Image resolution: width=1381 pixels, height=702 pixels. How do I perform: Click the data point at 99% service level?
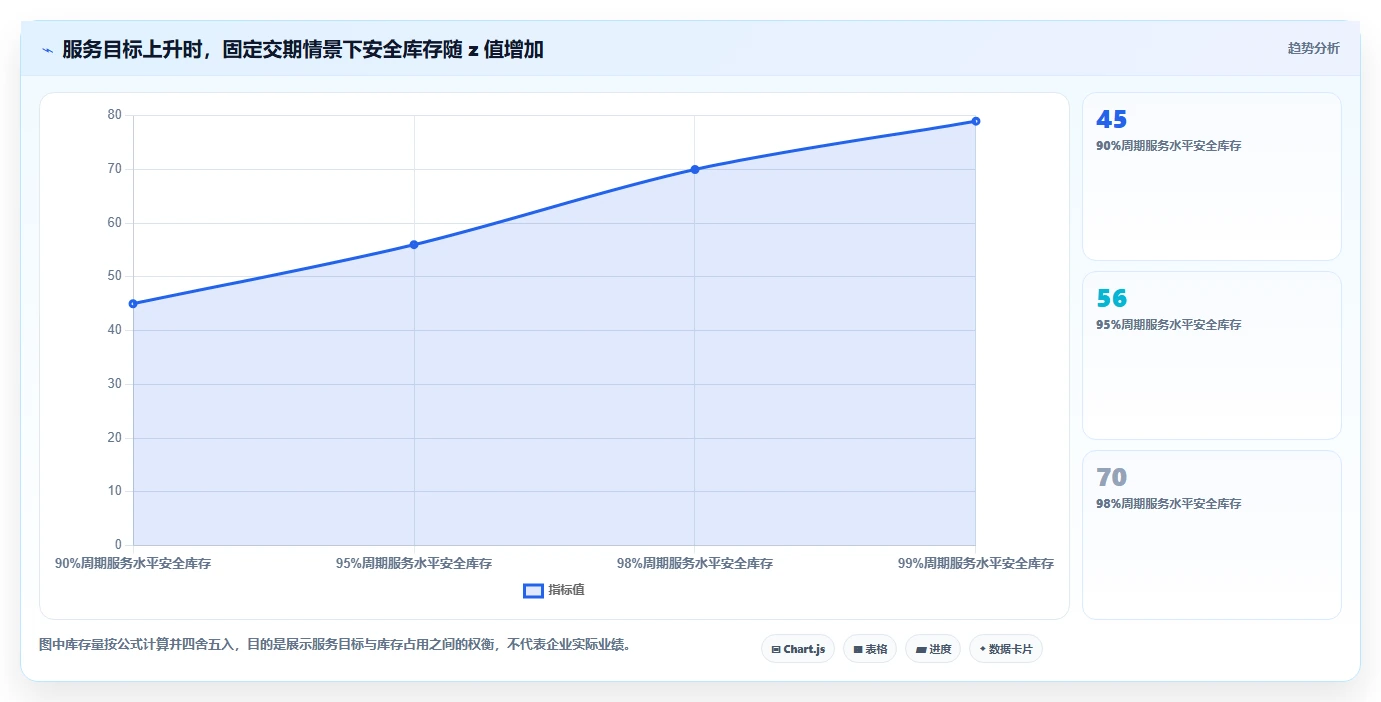976,121
